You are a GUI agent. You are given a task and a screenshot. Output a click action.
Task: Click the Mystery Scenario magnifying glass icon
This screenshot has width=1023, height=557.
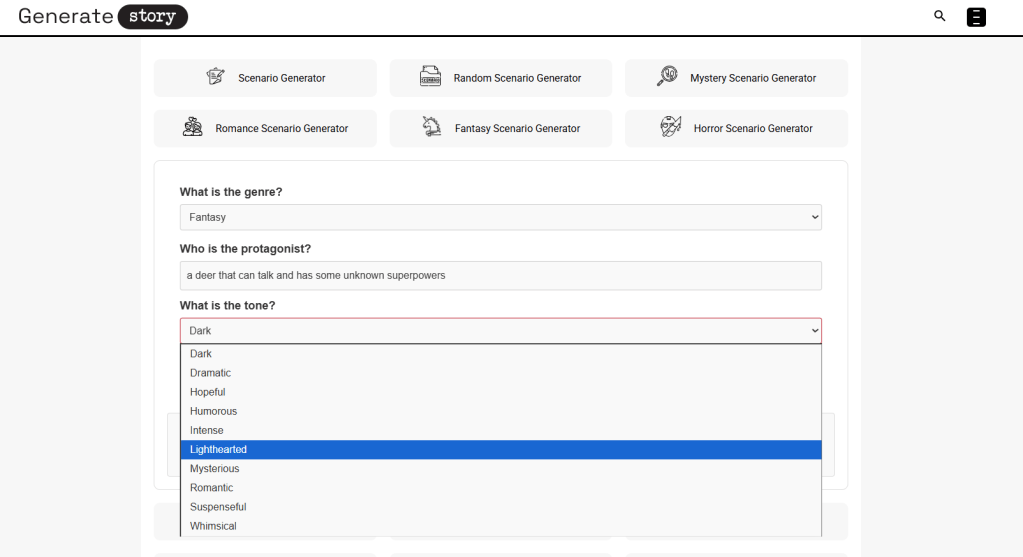667,77
